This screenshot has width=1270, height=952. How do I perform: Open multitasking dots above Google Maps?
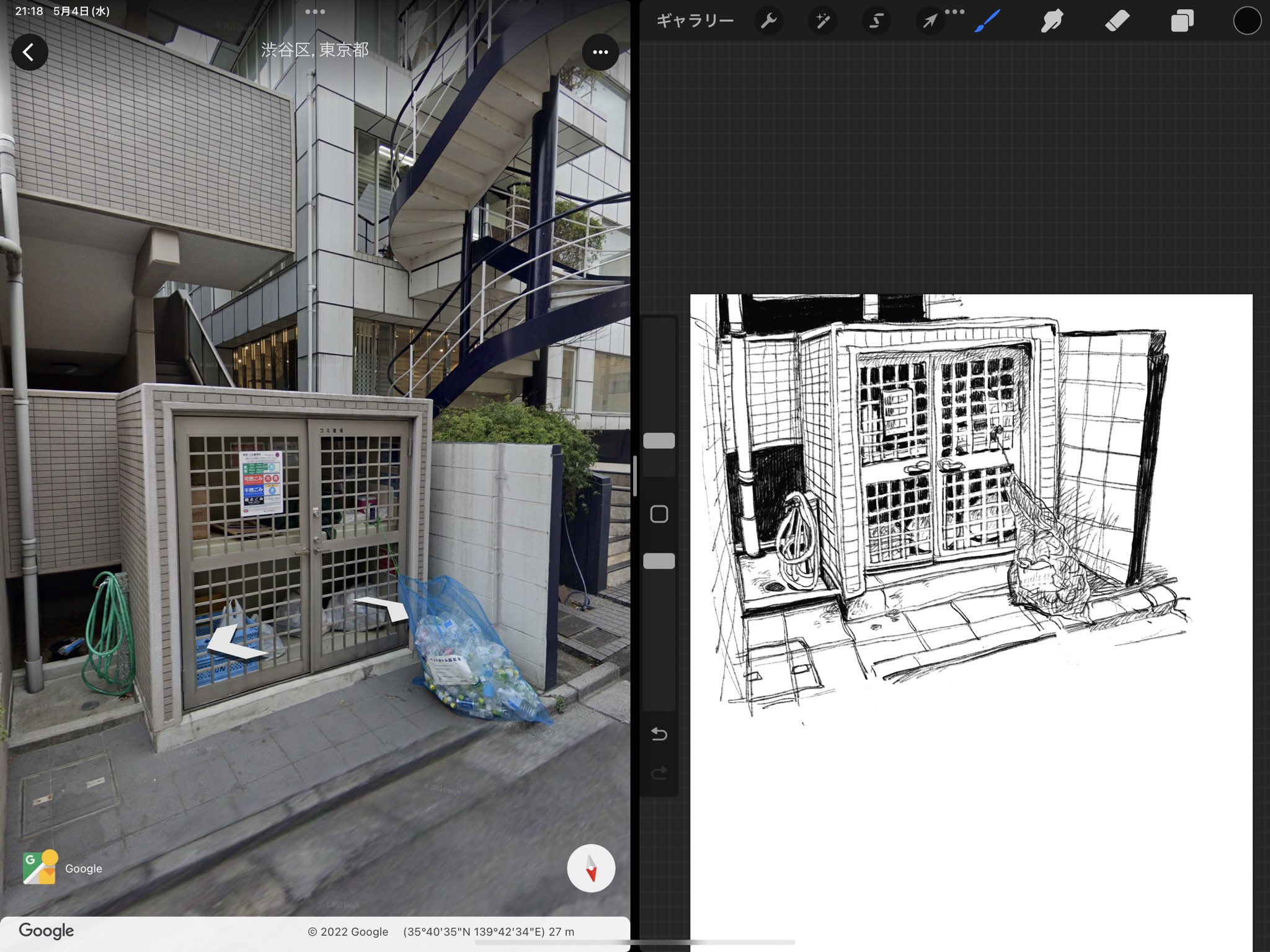(315, 11)
